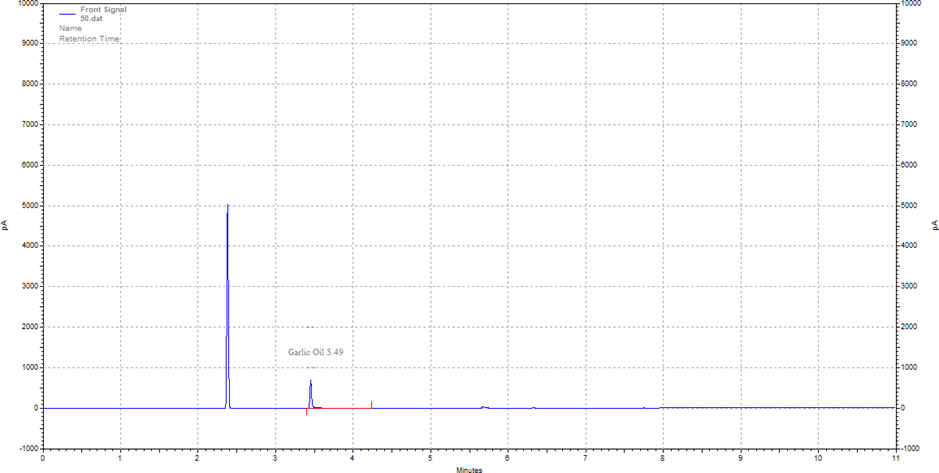Click the 'Name' legend entry
The height and width of the screenshot is (473, 939).
(x=70, y=29)
